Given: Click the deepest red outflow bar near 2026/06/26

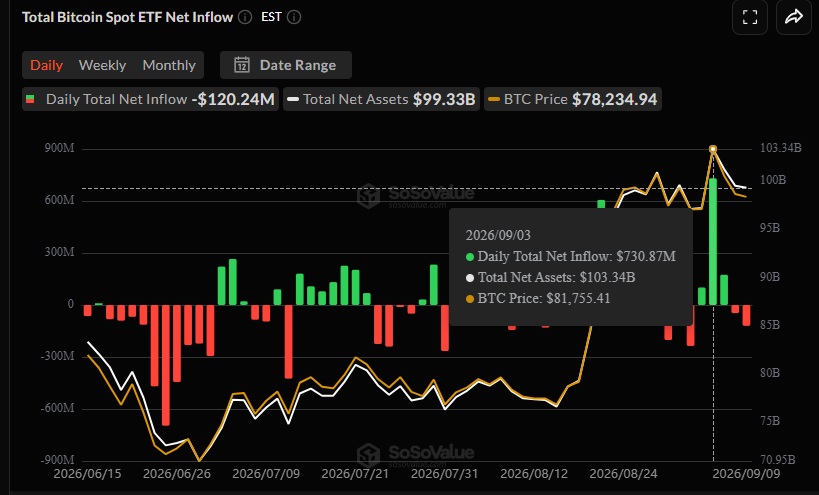Looking at the screenshot, I should [166, 365].
